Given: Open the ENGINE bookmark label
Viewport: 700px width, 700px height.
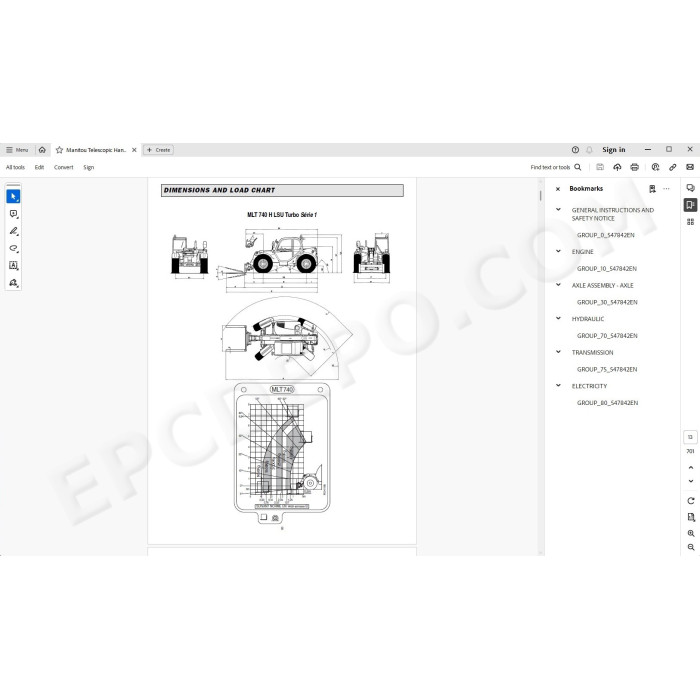Looking at the screenshot, I should click(x=583, y=252).
